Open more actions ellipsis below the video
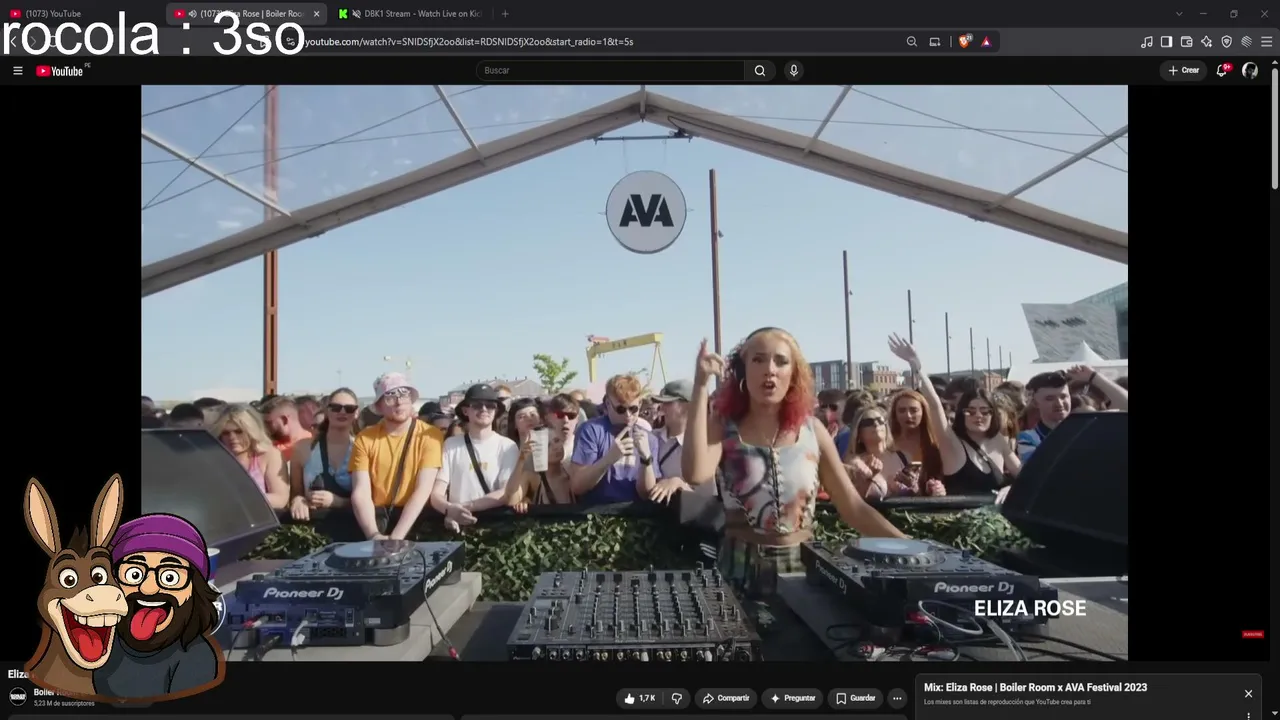The width and height of the screenshot is (1280, 720). coord(897,698)
